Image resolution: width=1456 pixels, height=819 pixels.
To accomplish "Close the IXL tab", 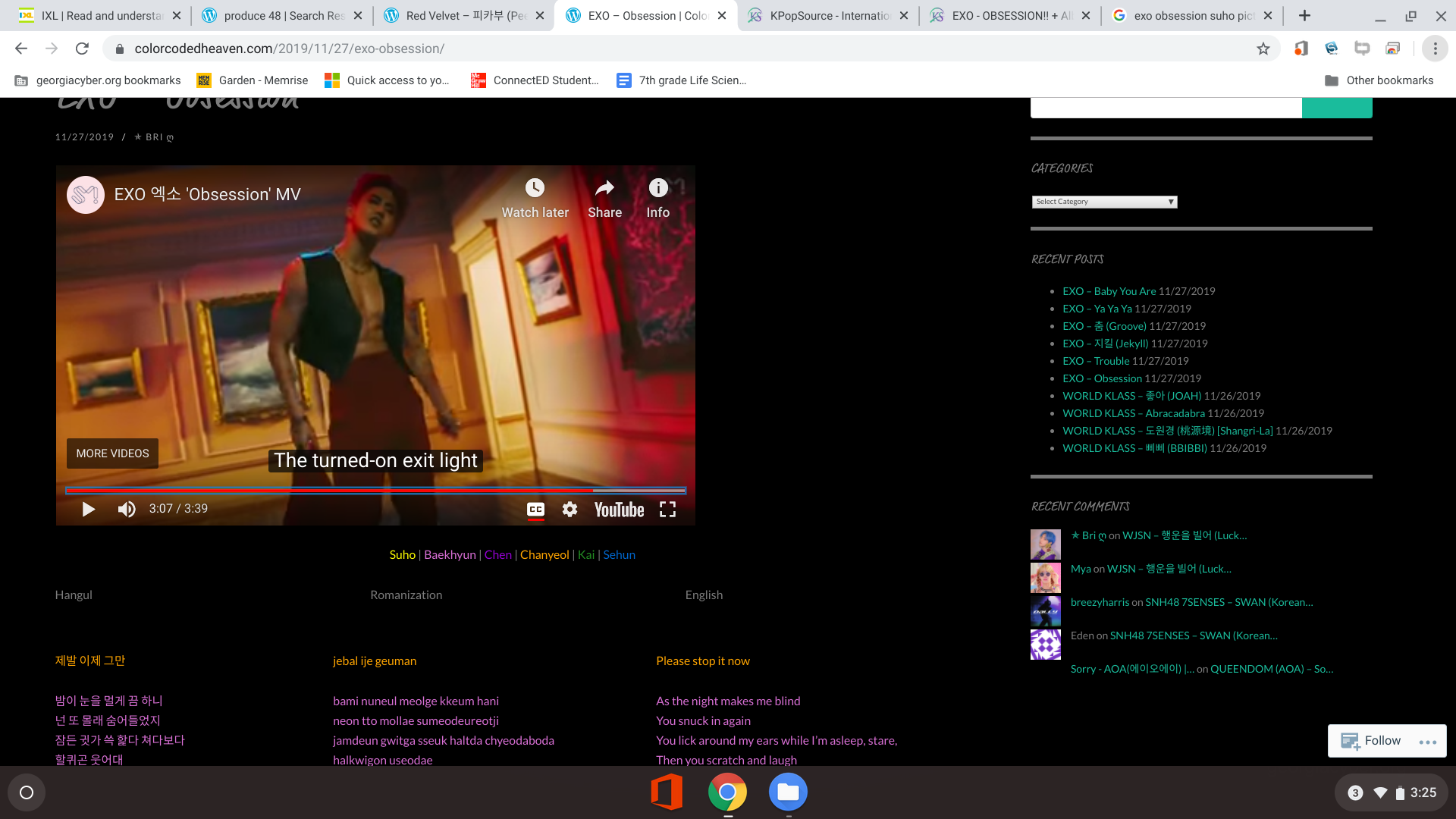I will (177, 15).
